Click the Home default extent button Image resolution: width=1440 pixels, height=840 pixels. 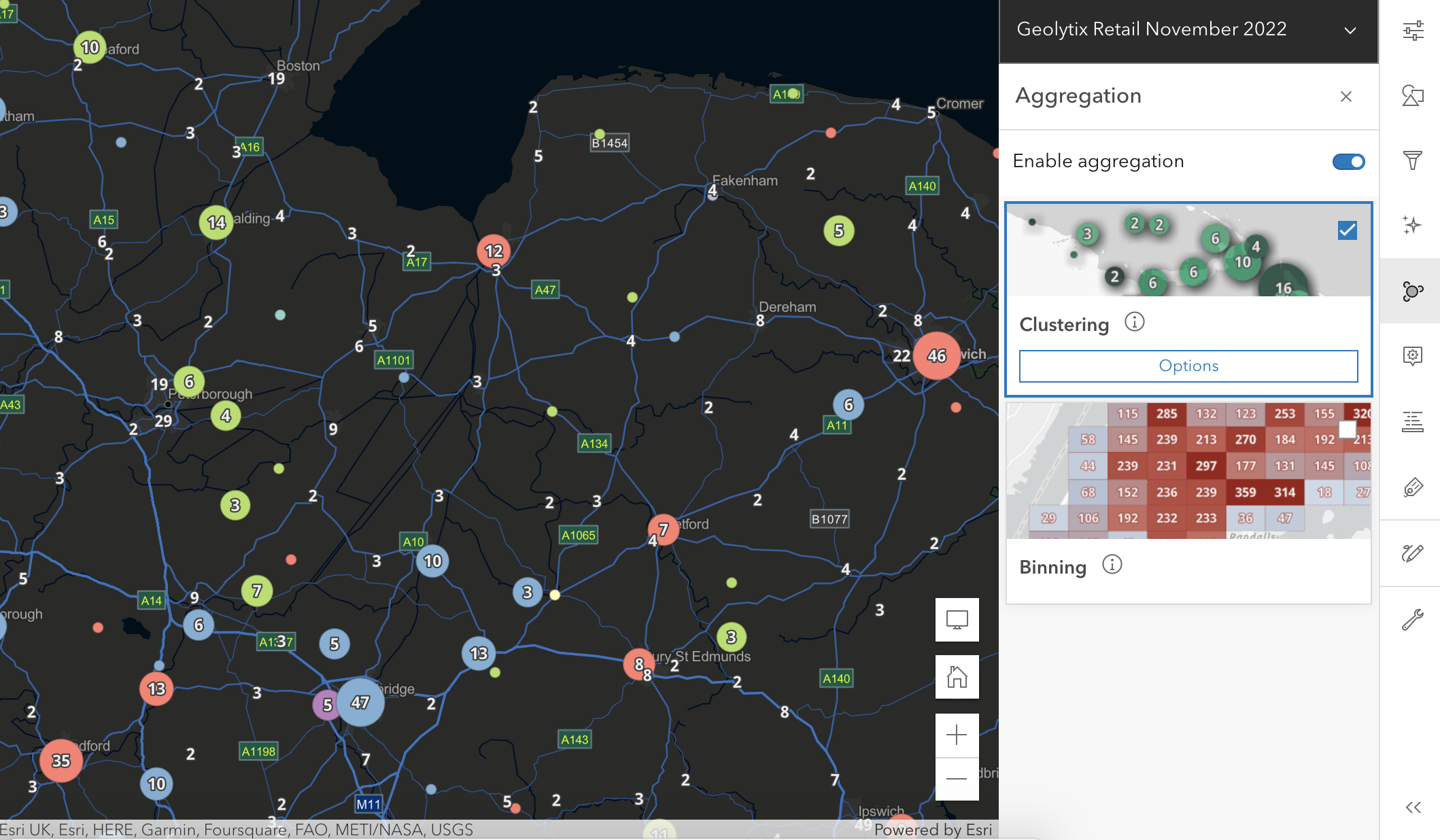(x=957, y=677)
